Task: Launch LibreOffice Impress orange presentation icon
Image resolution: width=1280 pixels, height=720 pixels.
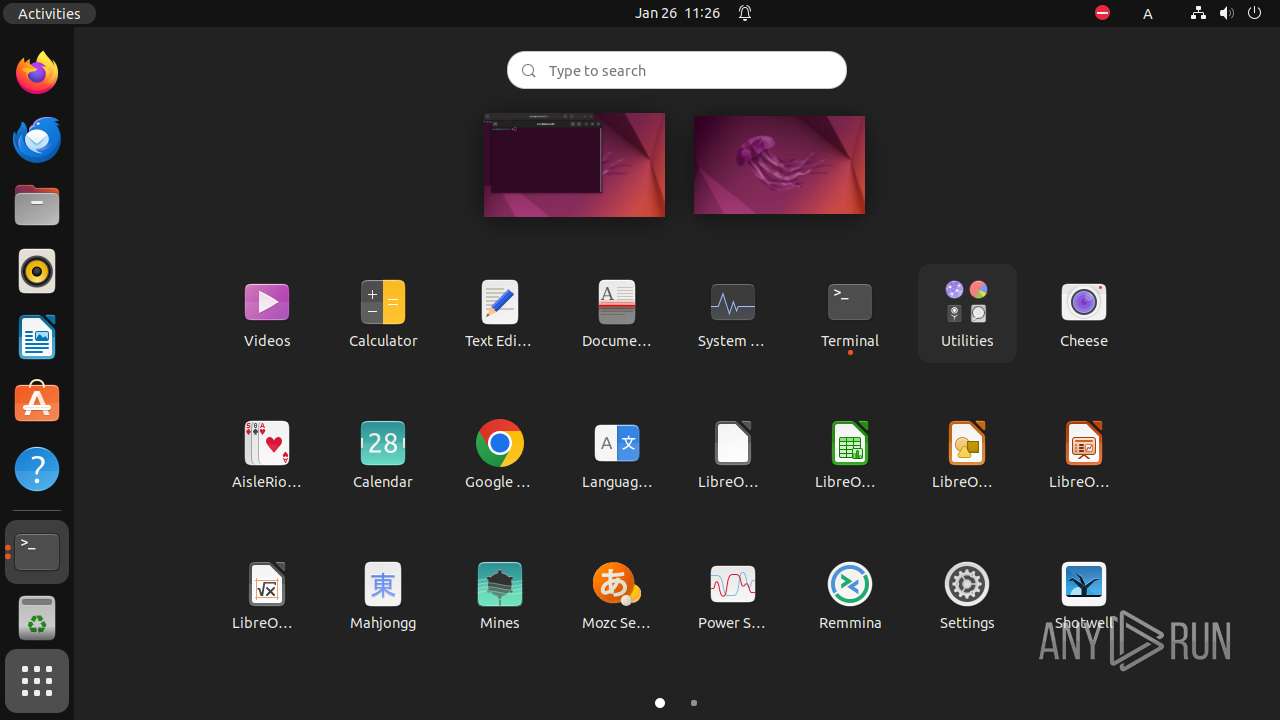Action: pos(1084,454)
